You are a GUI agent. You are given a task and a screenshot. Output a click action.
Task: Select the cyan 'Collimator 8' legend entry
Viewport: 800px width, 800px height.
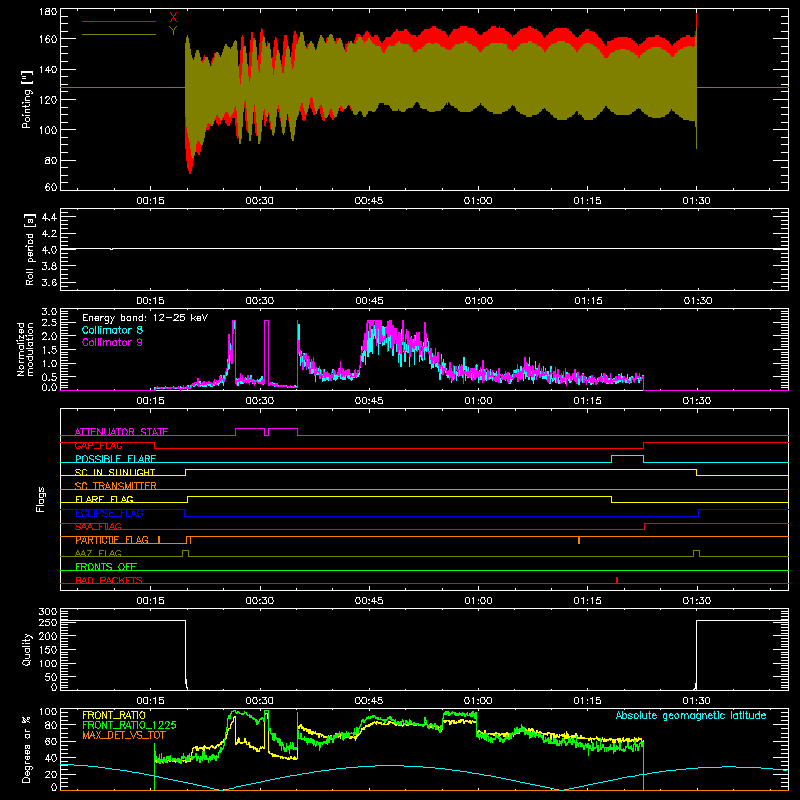point(112,330)
